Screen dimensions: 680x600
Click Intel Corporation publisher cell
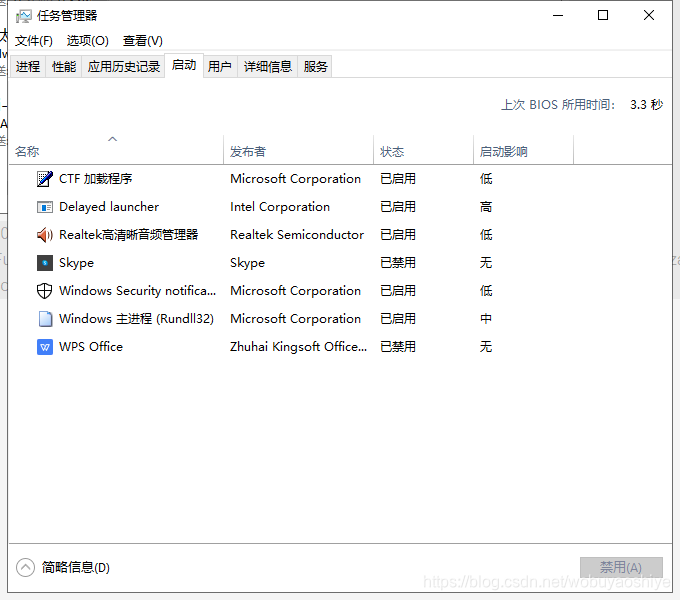pyautogui.click(x=280, y=207)
